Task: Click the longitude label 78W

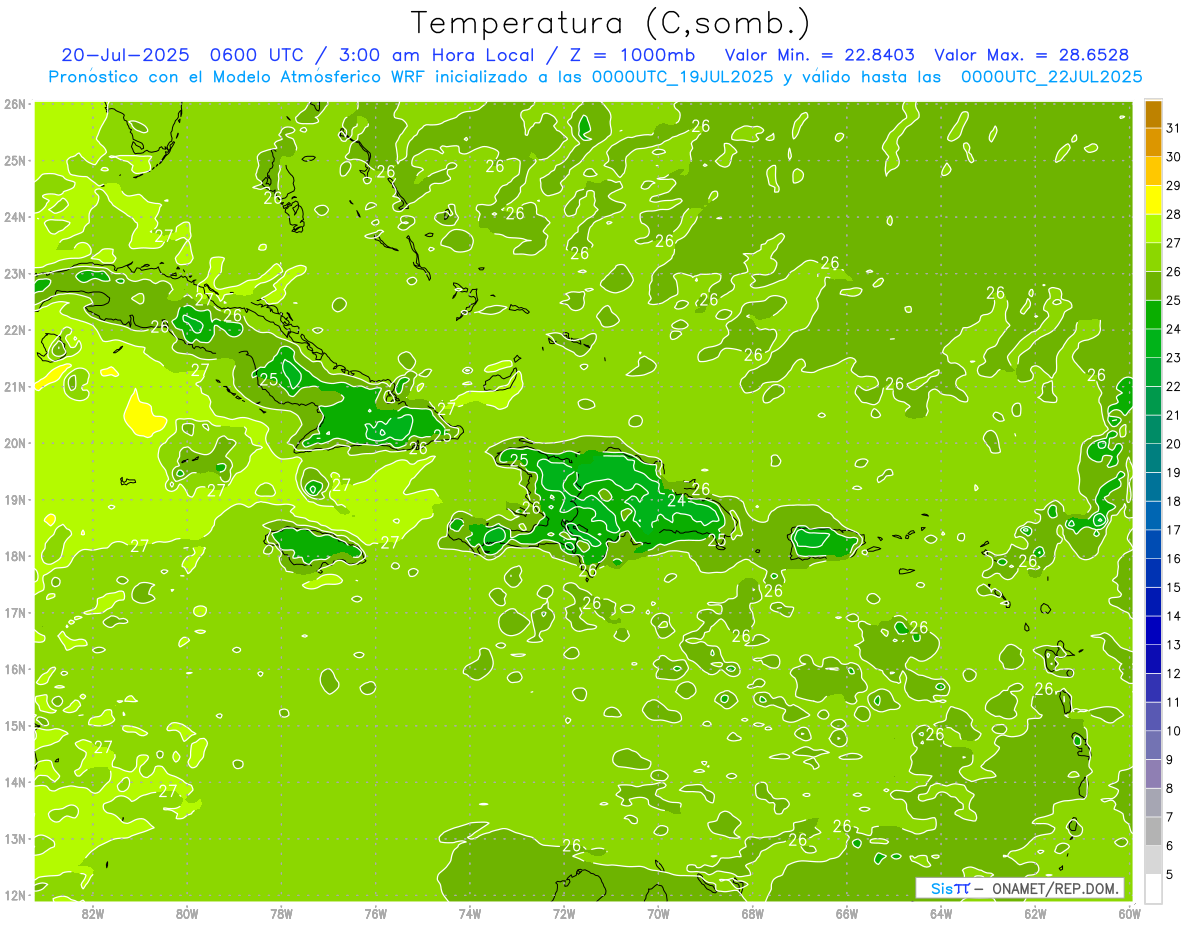Action: [x=281, y=913]
